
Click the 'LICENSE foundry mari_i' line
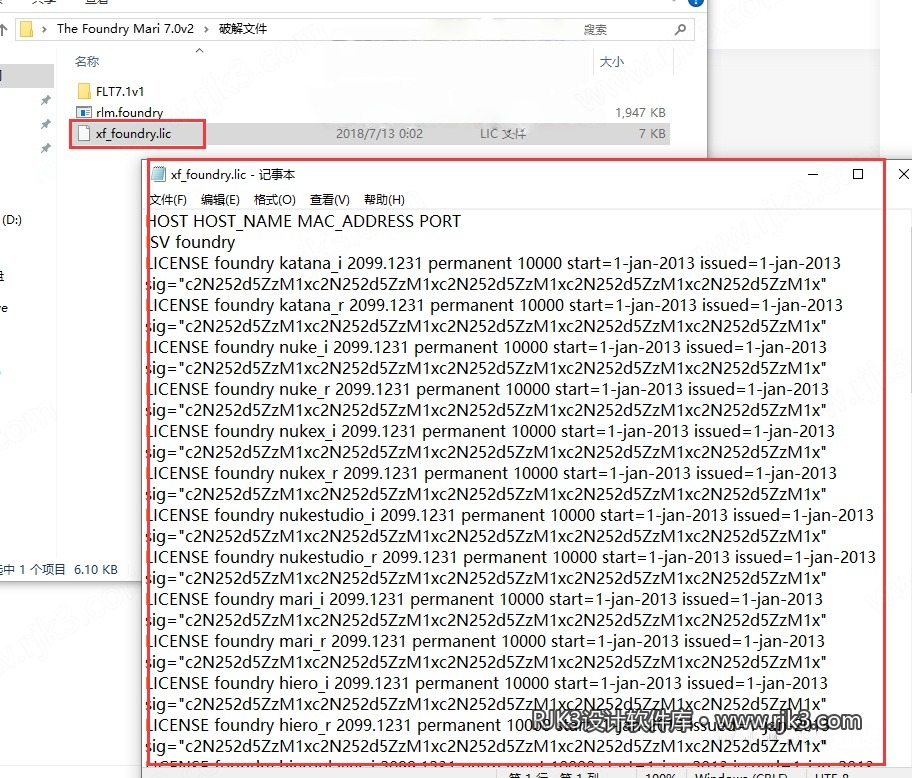click(x=486, y=599)
